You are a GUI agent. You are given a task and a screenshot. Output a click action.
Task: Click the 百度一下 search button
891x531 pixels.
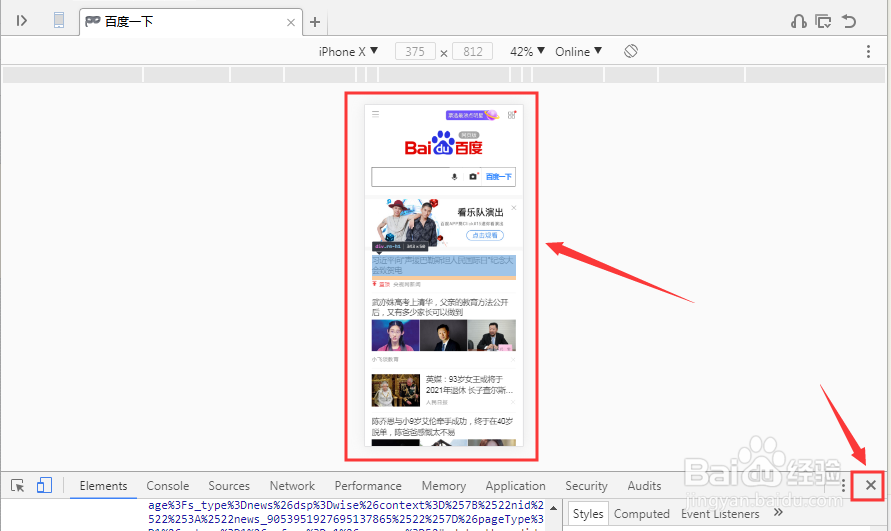[499, 177]
